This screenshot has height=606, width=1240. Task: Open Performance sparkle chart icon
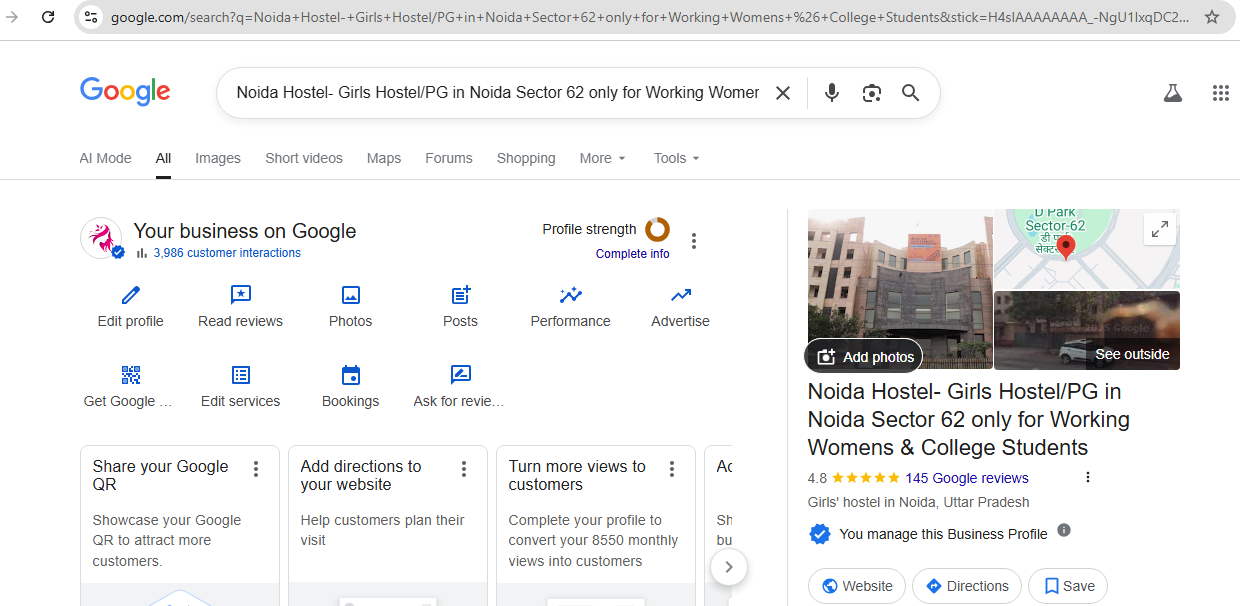click(x=570, y=295)
